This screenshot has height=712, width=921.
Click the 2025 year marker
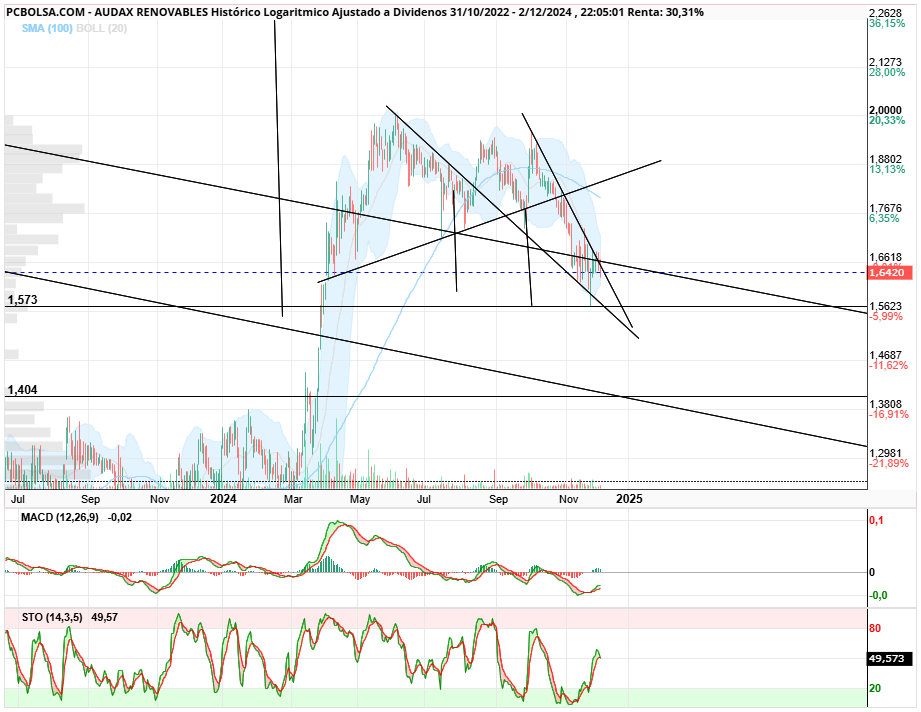(629, 499)
